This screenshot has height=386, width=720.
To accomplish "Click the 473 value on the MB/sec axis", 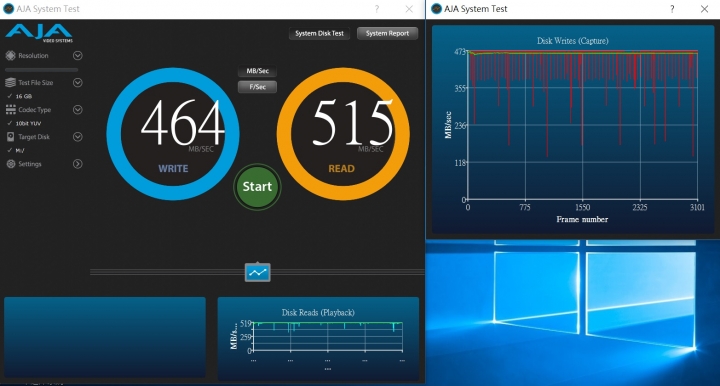I will (x=460, y=52).
